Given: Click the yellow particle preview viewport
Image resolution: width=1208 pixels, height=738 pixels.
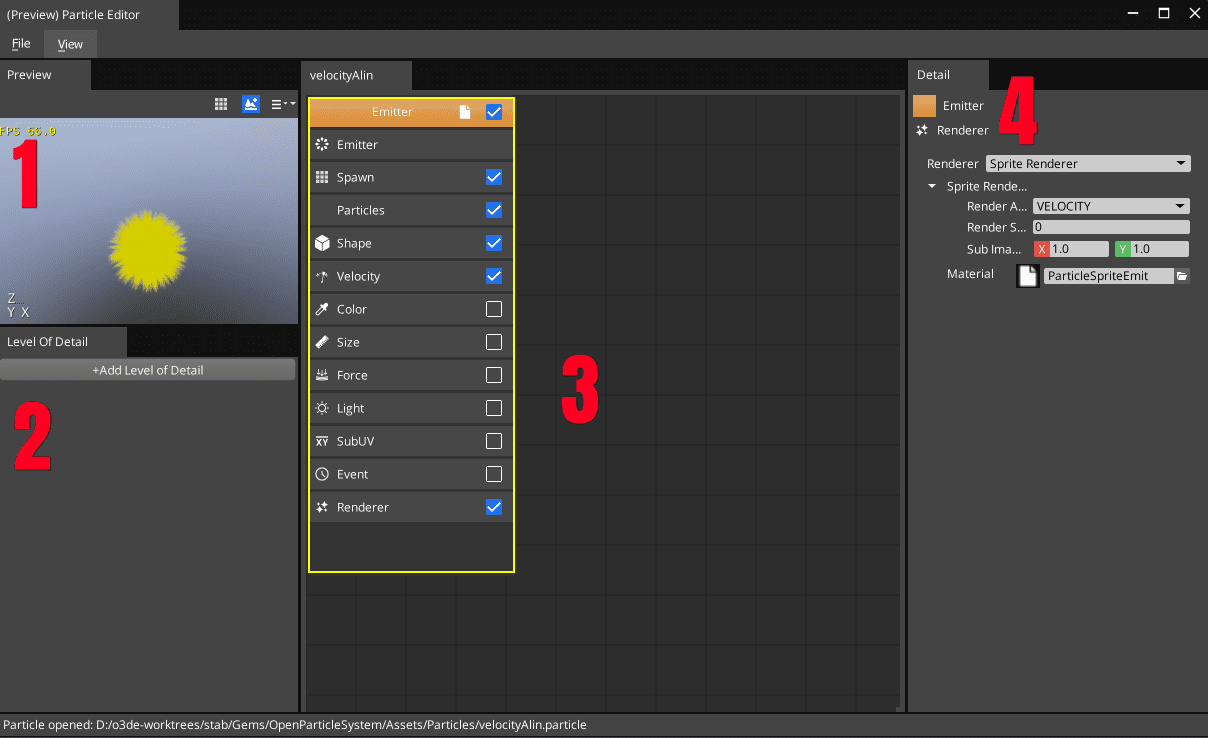Looking at the screenshot, I should click(149, 221).
